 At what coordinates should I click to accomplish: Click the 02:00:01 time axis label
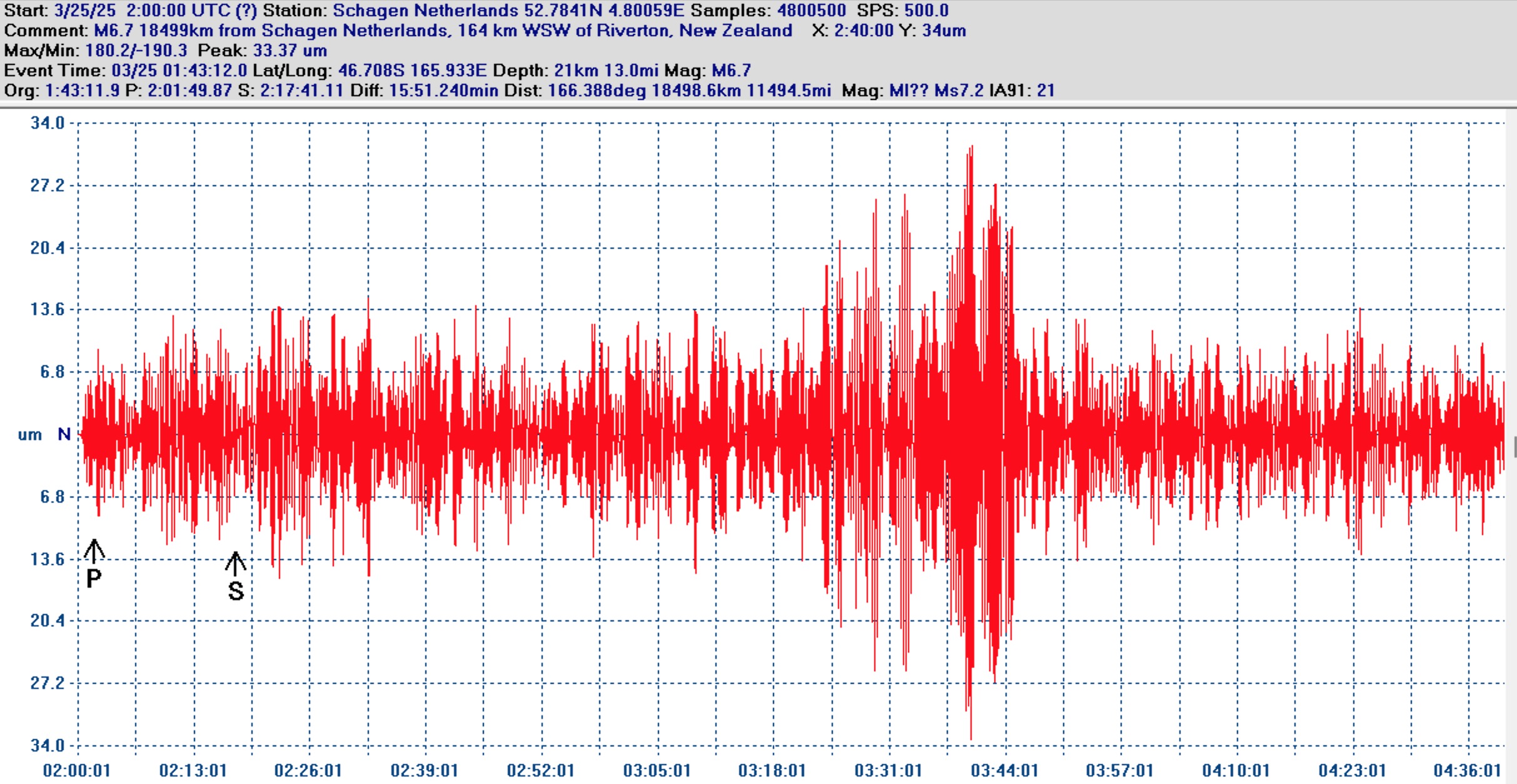click(77, 770)
